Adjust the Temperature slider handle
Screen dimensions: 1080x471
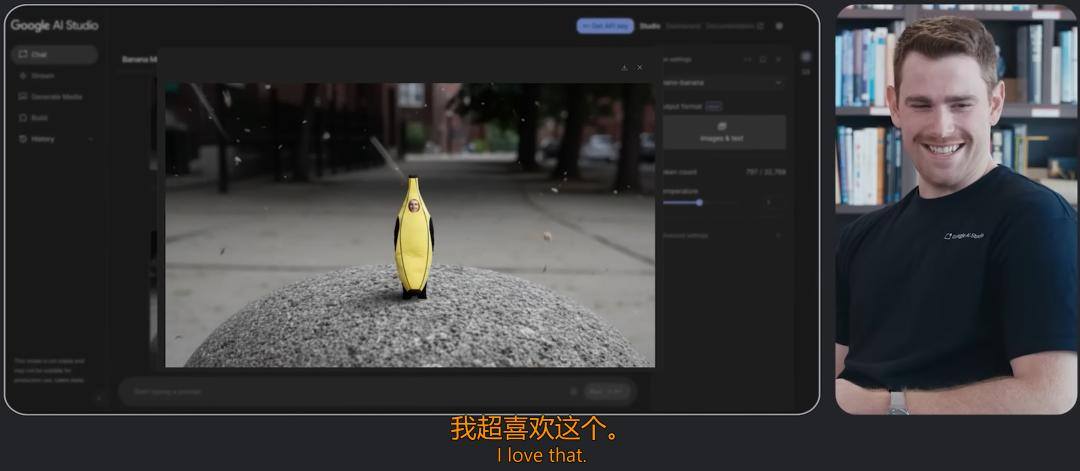tap(699, 202)
